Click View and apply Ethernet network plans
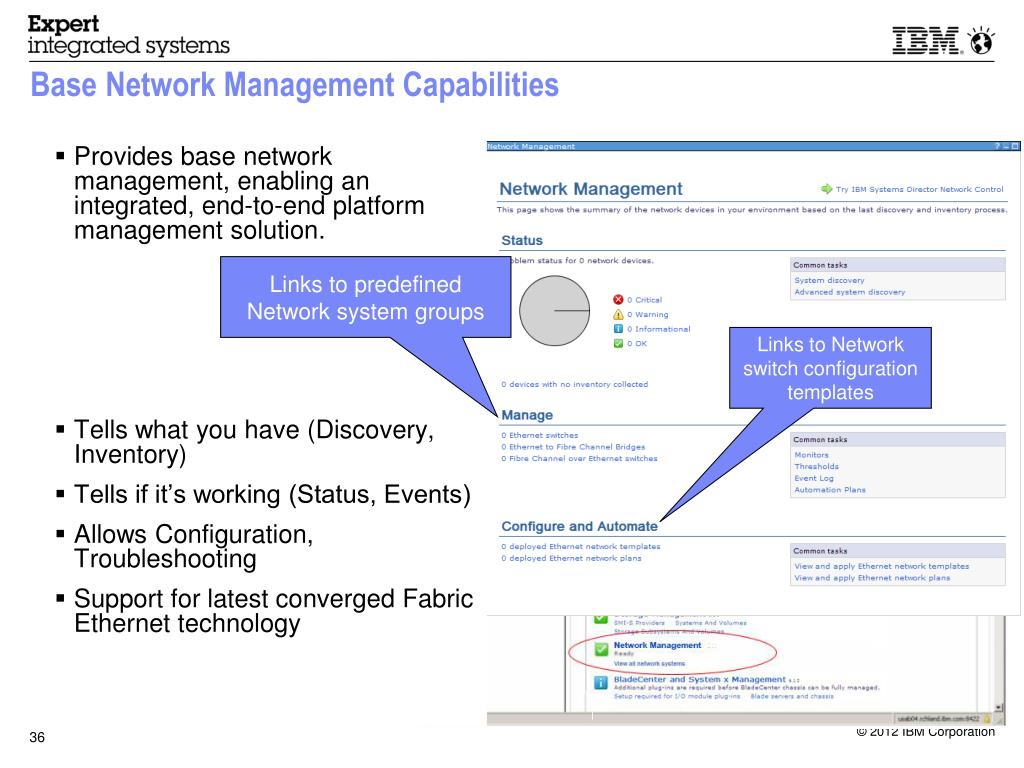This screenshot has height=768, width=1024. pyautogui.click(x=872, y=578)
